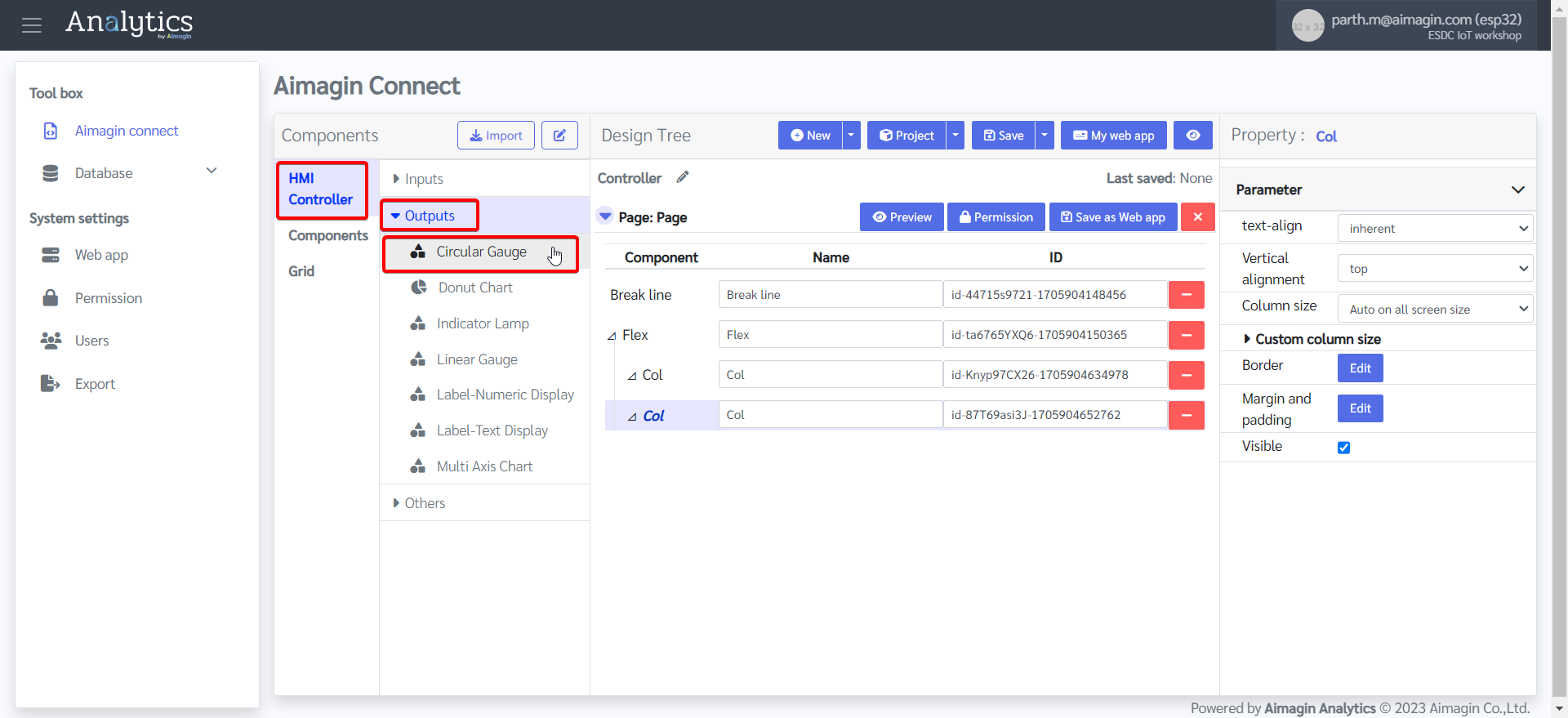This screenshot has width=1568, height=718.
Task: Click the edit components pencil-square button
Action: 559,136
